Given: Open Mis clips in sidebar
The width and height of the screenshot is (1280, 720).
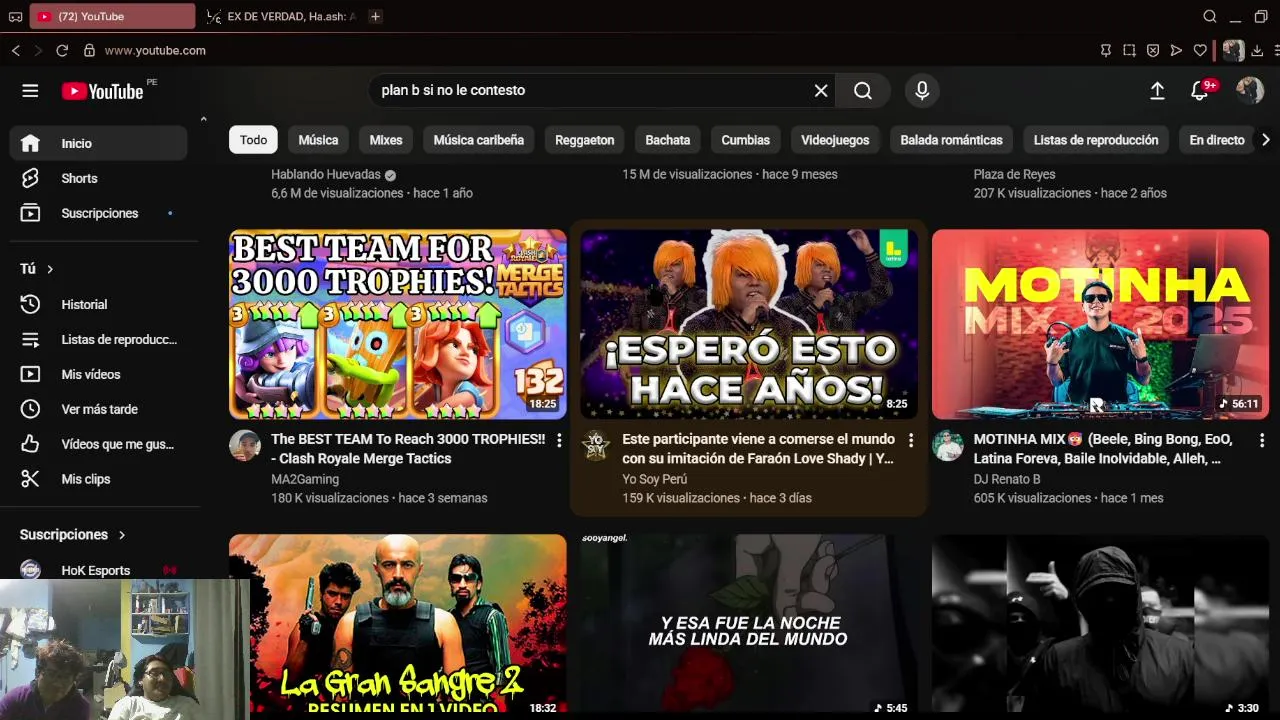Looking at the screenshot, I should click(99, 479).
